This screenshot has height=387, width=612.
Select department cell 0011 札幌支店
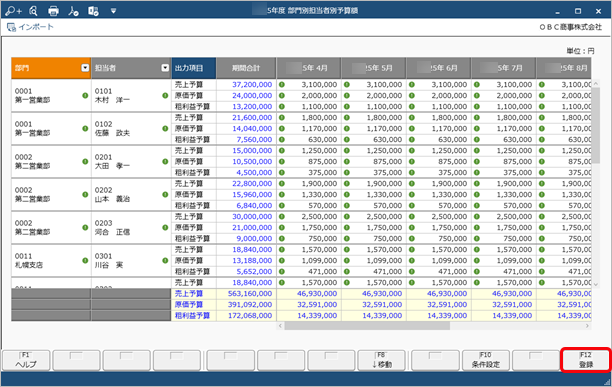pyautogui.click(x=51, y=260)
